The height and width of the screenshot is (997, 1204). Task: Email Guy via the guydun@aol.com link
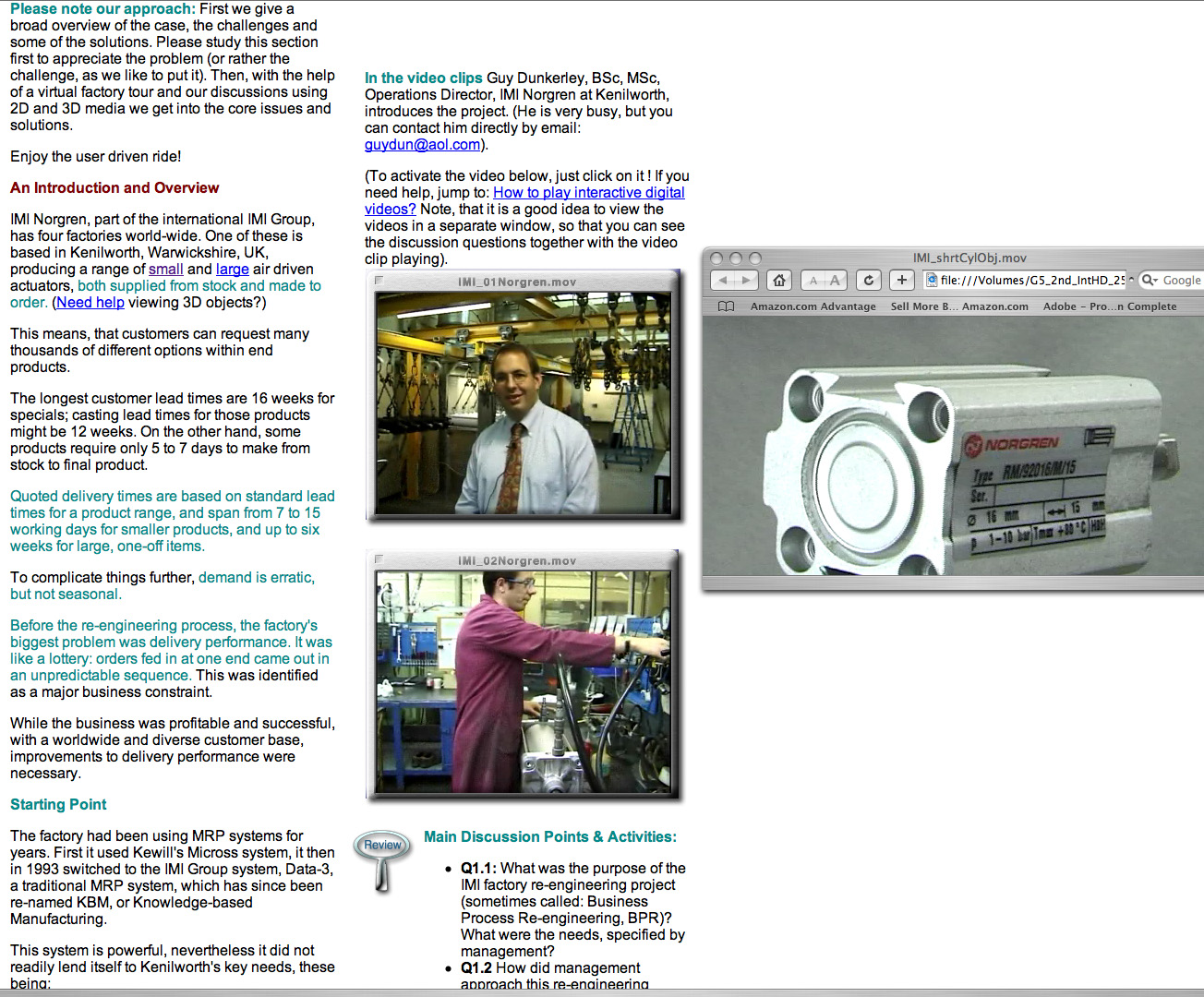[422, 144]
